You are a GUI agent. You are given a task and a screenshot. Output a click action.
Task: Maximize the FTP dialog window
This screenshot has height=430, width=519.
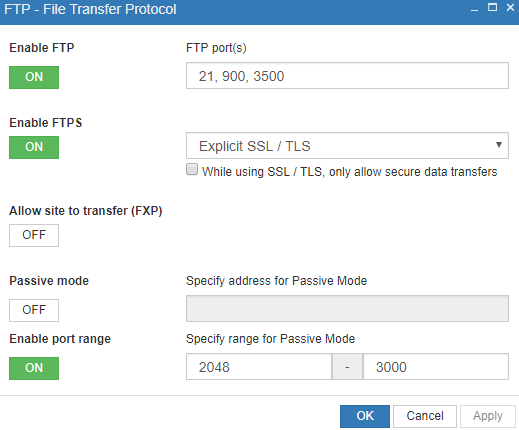492,7
